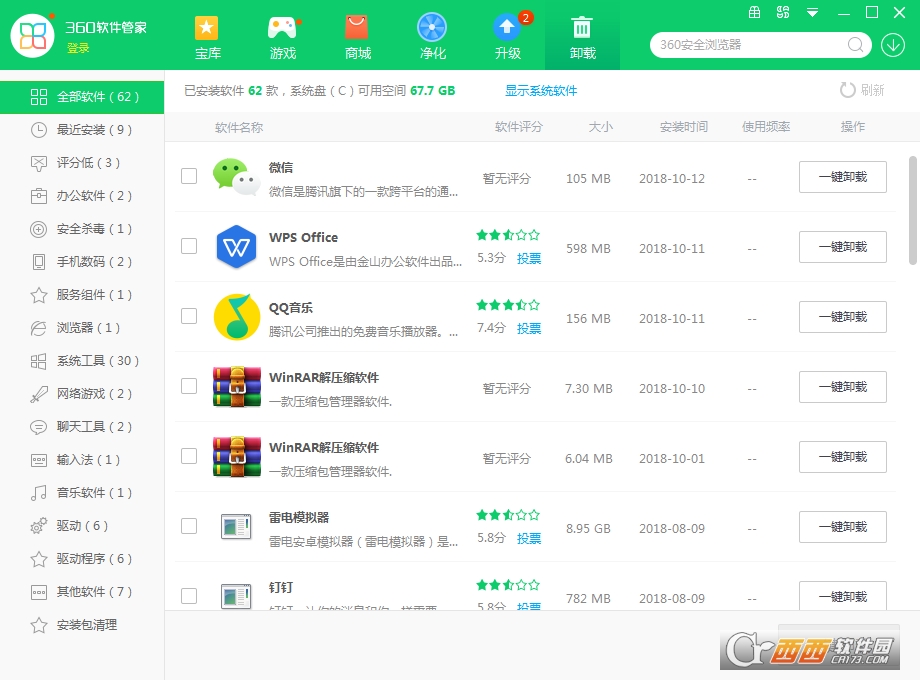Sort by 安装时间 column header
Image resolution: width=920 pixels, height=680 pixels.
tap(684, 127)
